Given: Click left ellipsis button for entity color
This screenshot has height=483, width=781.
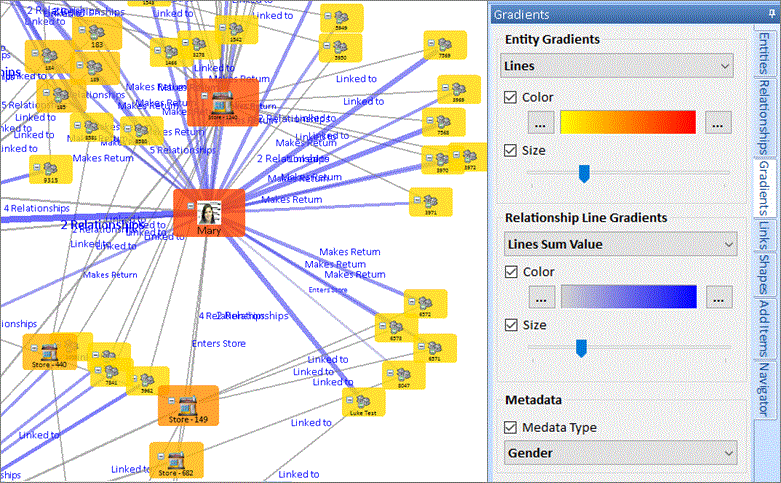Looking at the screenshot, I should (x=540, y=123).
